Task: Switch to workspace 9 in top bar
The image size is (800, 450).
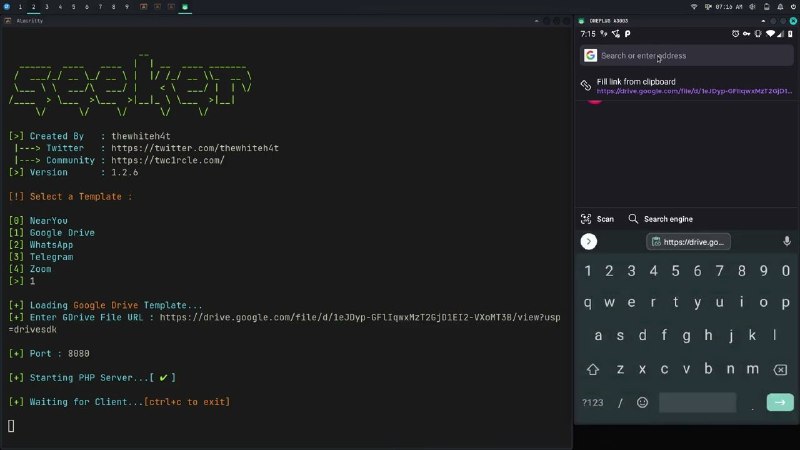Action: (x=127, y=7)
